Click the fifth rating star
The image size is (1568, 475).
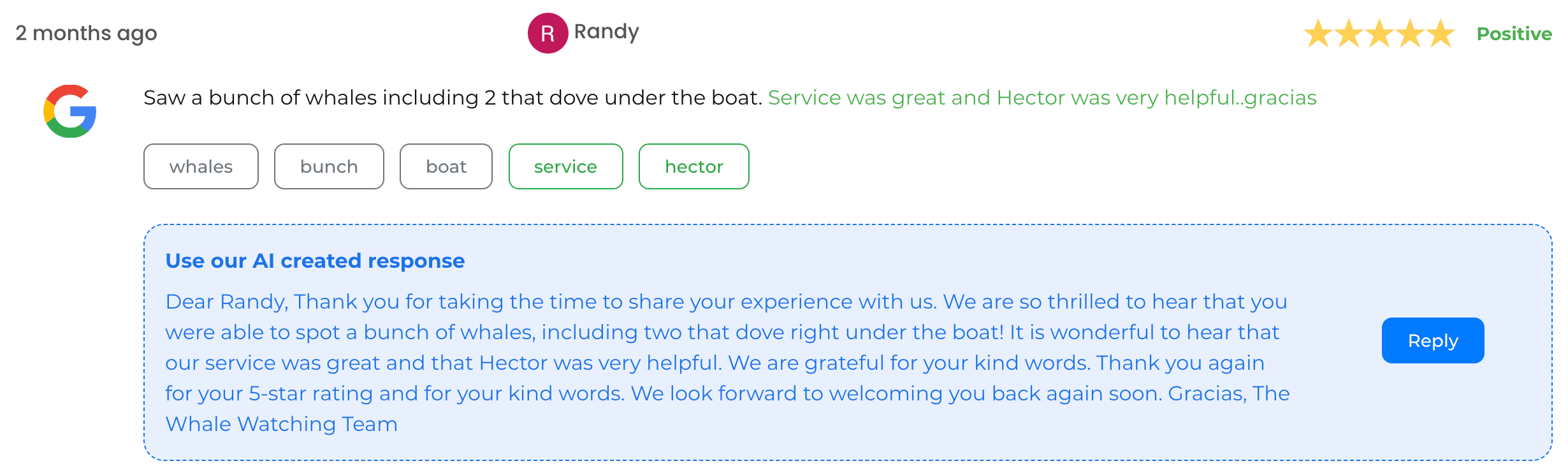click(1441, 33)
